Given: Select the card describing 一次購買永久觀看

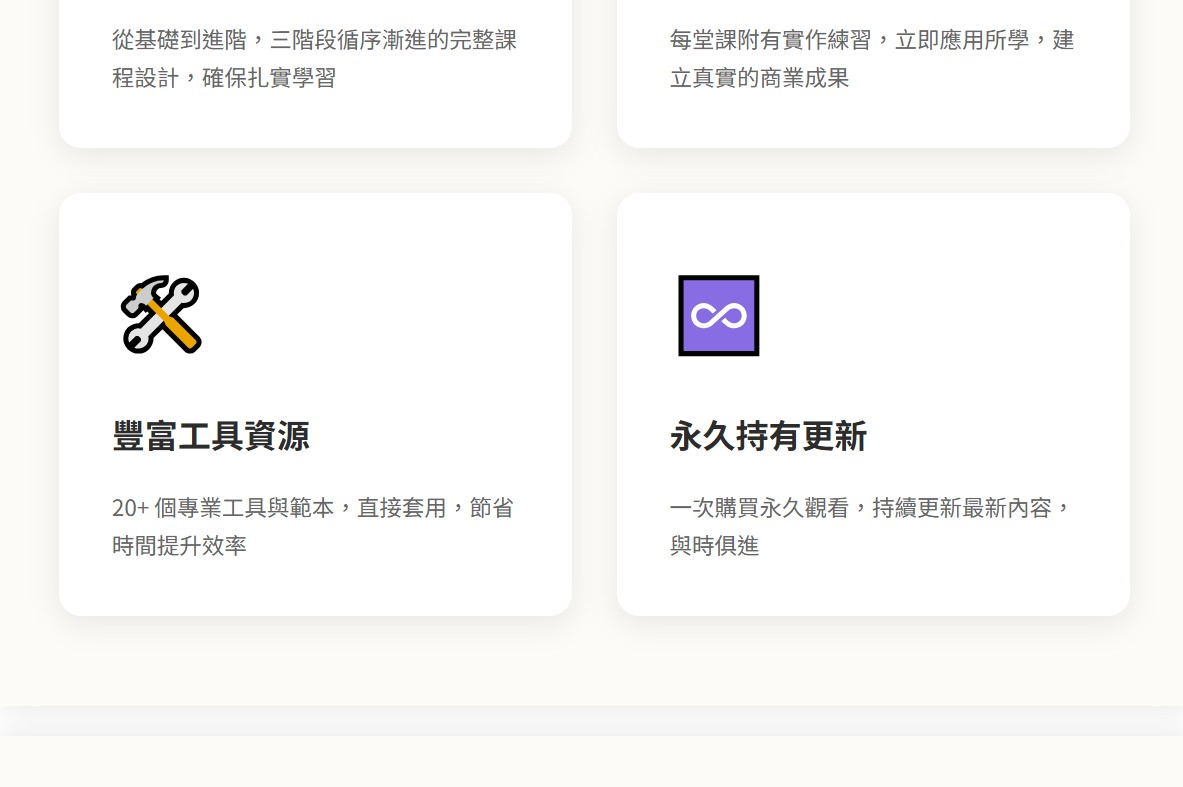Looking at the screenshot, I should tap(873, 403).
